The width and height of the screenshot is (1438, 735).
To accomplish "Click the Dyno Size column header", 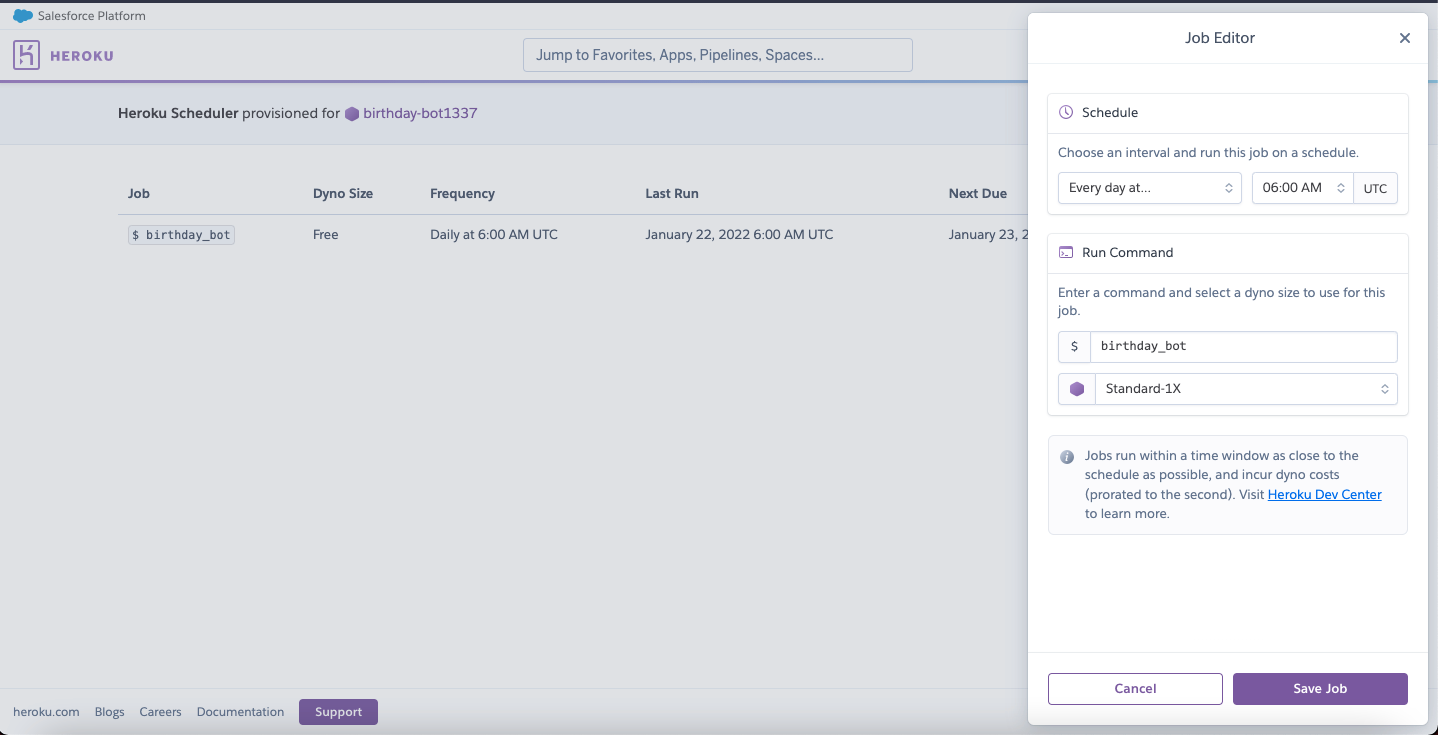I will (343, 194).
